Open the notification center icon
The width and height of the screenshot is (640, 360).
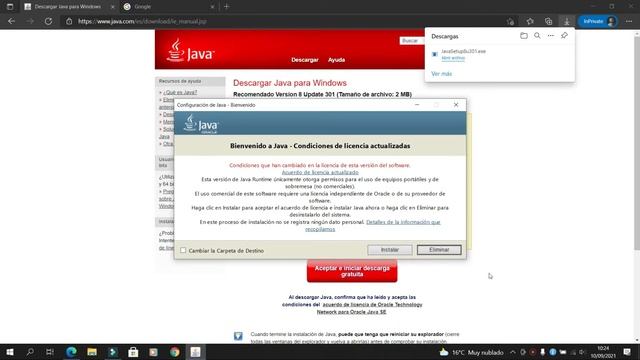[x=627, y=352]
